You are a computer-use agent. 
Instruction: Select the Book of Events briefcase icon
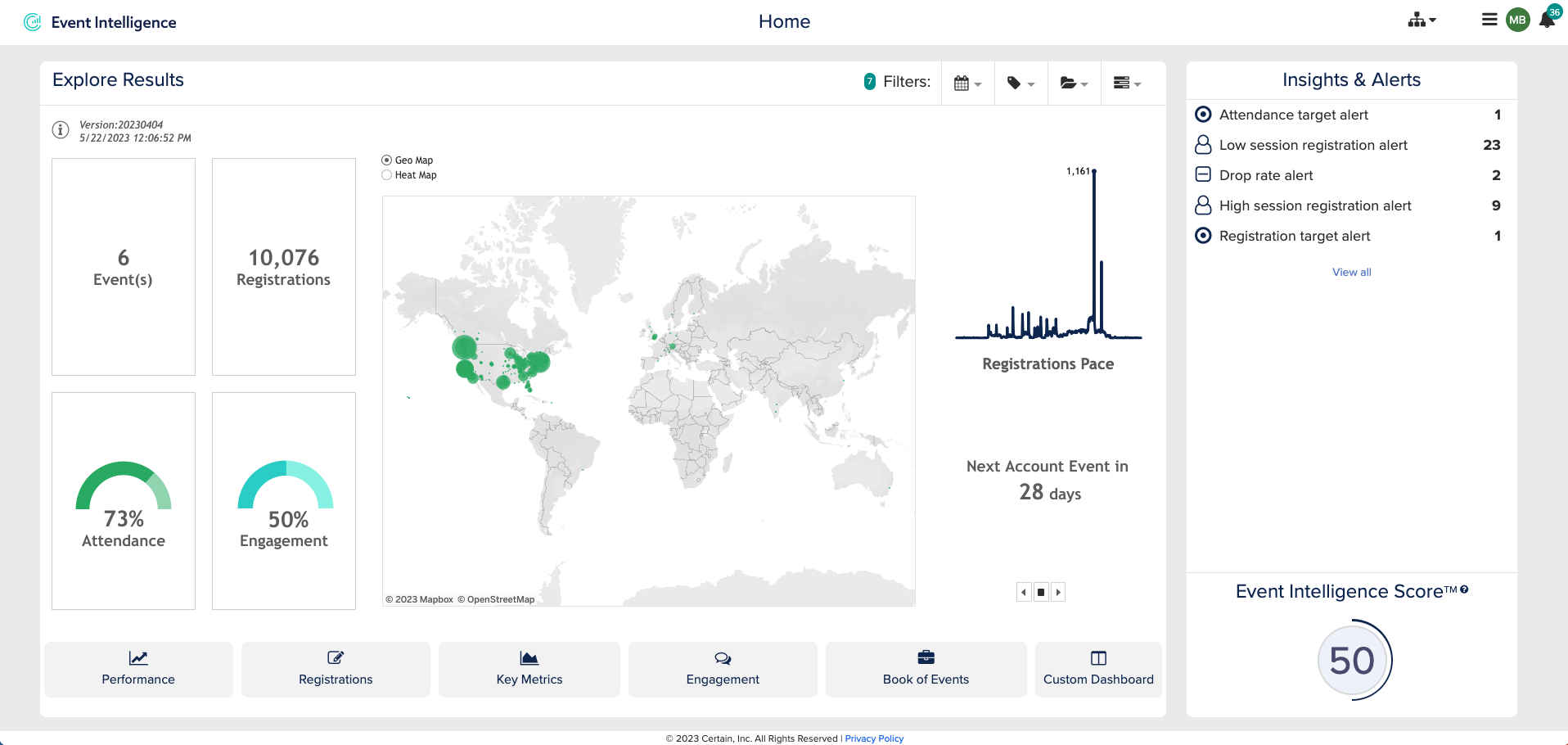click(x=925, y=658)
